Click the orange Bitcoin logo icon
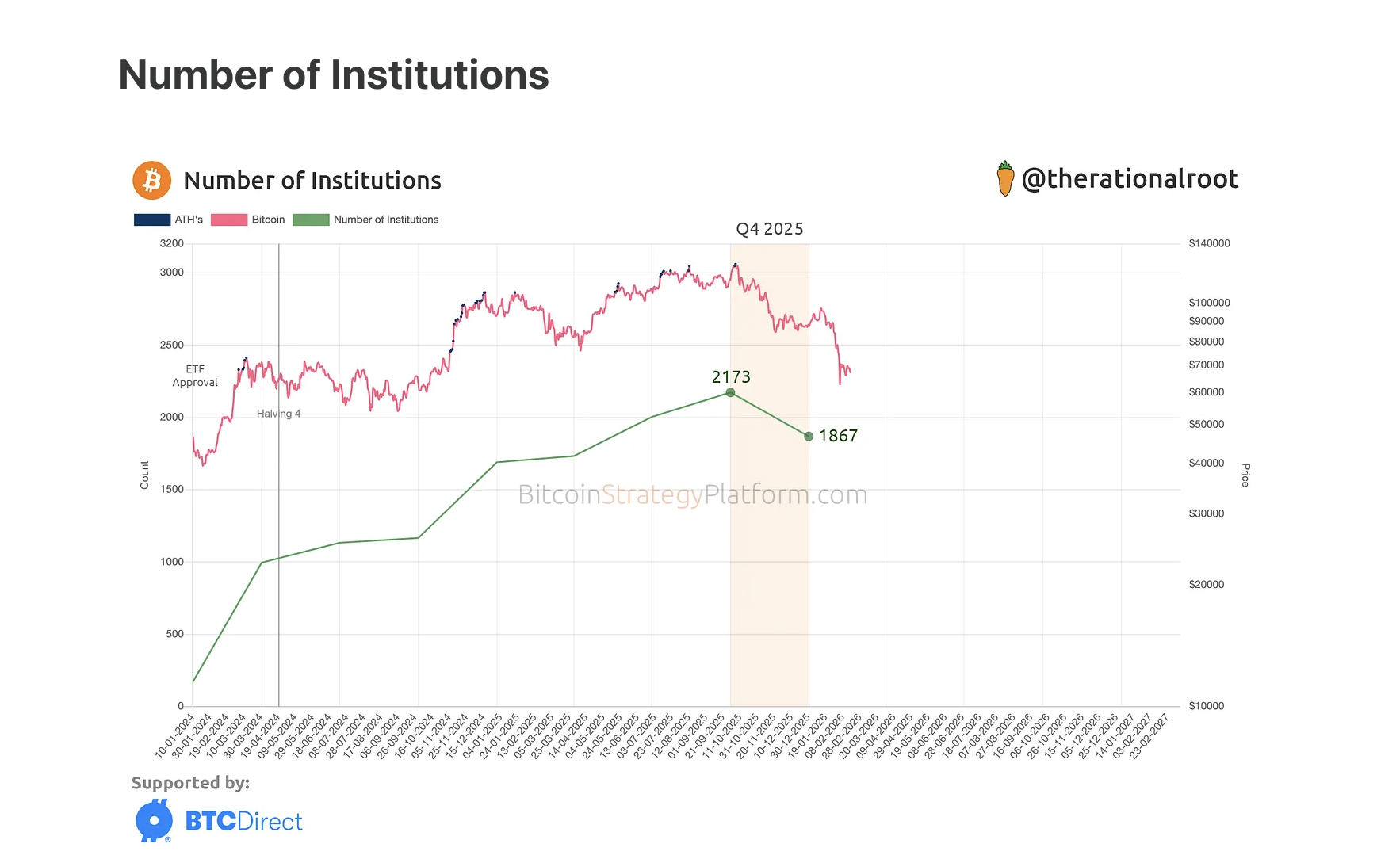1400x859 pixels. [151, 181]
